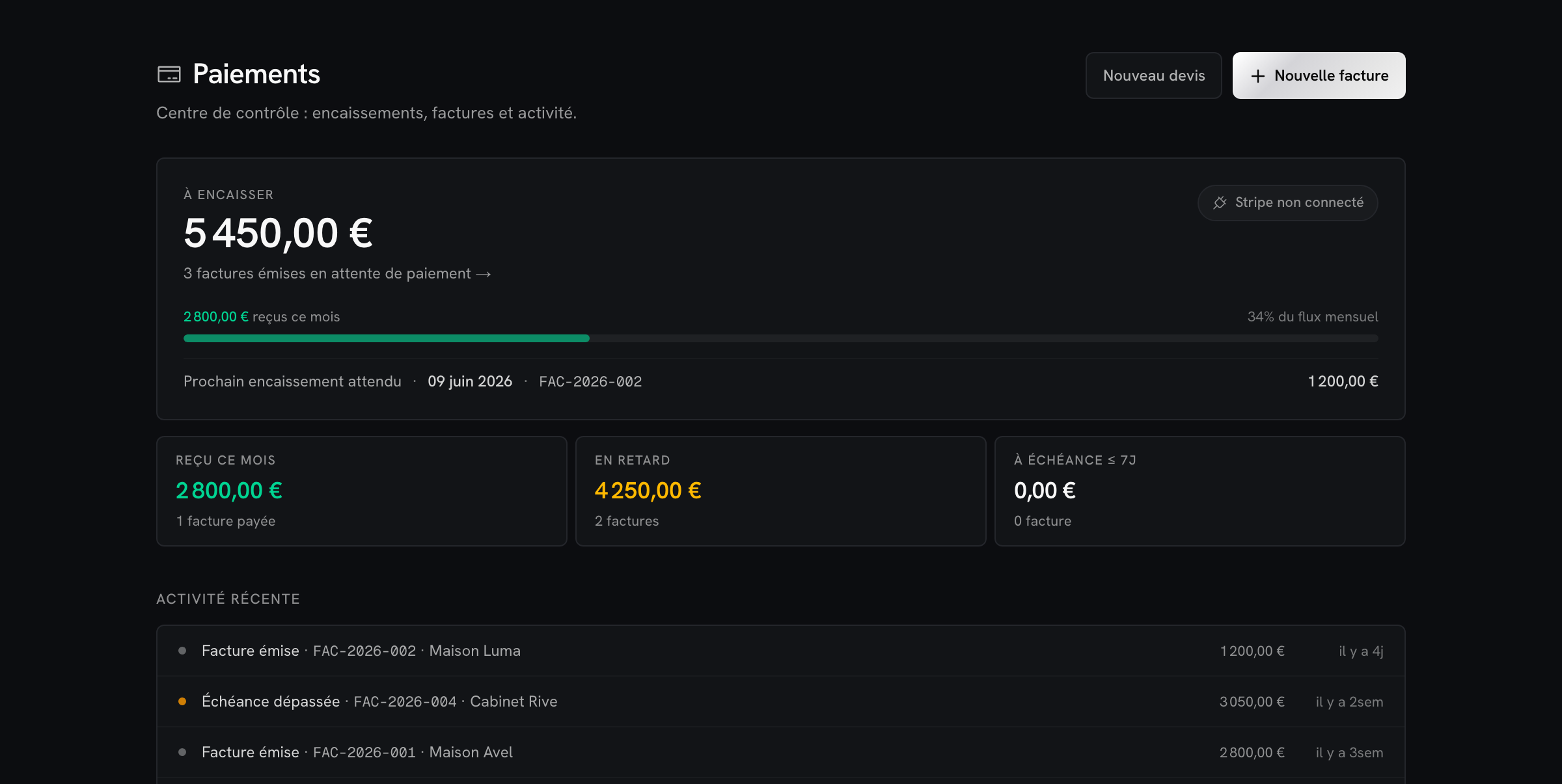Click the 34% du flux mensuel label
Image resolution: width=1562 pixels, height=784 pixels.
tap(1313, 317)
